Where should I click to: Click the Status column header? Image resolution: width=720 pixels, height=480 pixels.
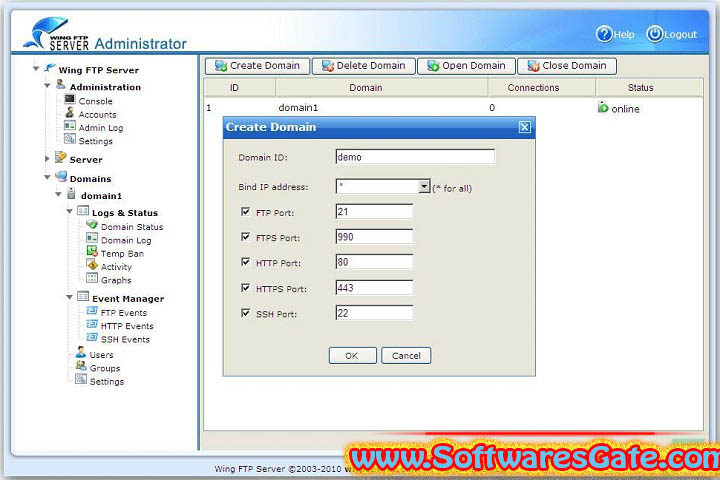click(649, 87)
